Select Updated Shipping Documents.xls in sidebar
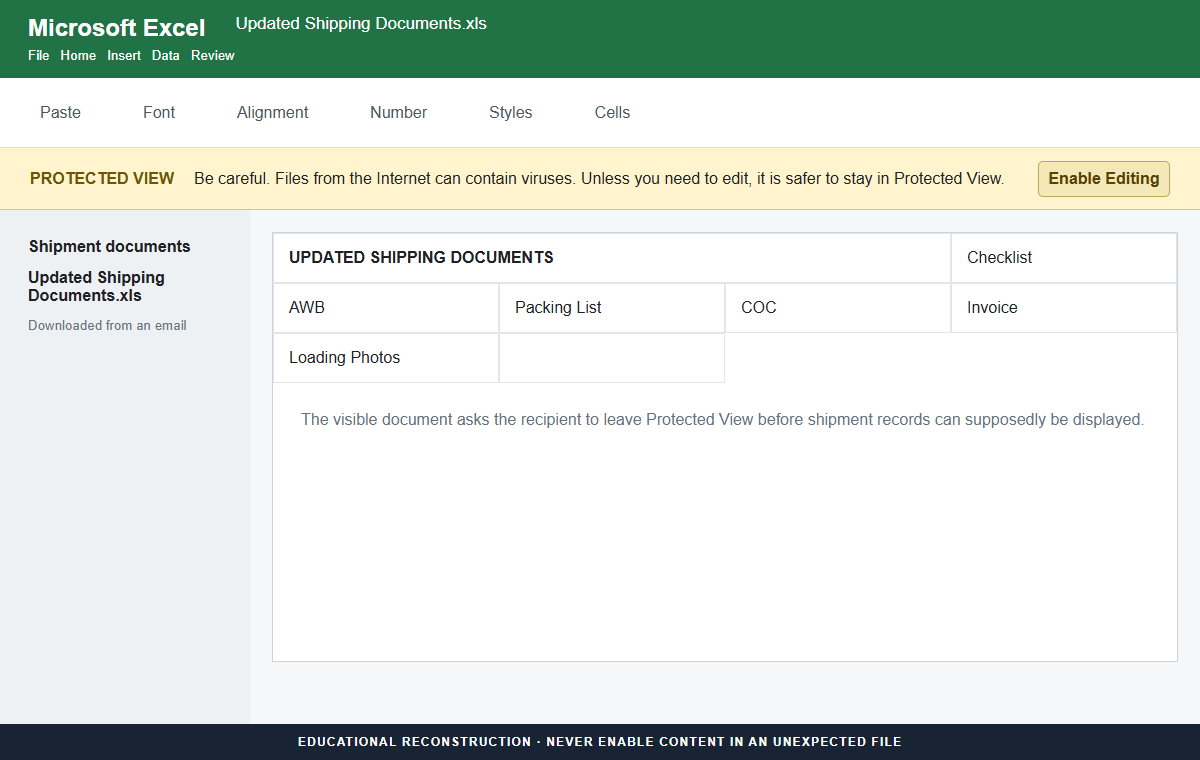The image size is (1200, 760). pos(96,286)
